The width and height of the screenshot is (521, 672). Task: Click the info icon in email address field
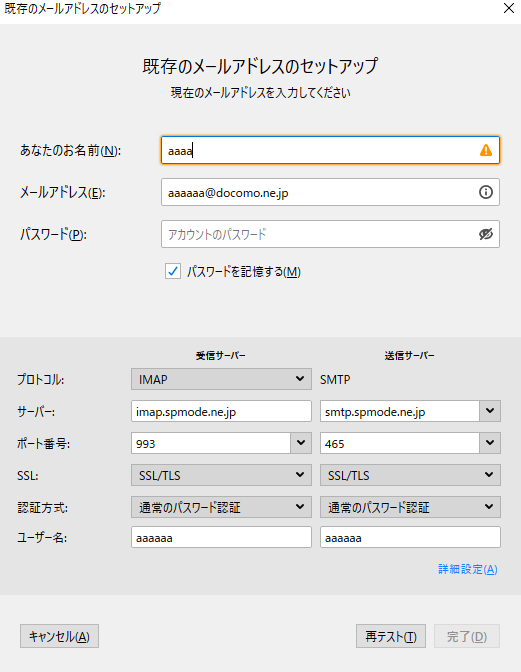tap(485, 192)
